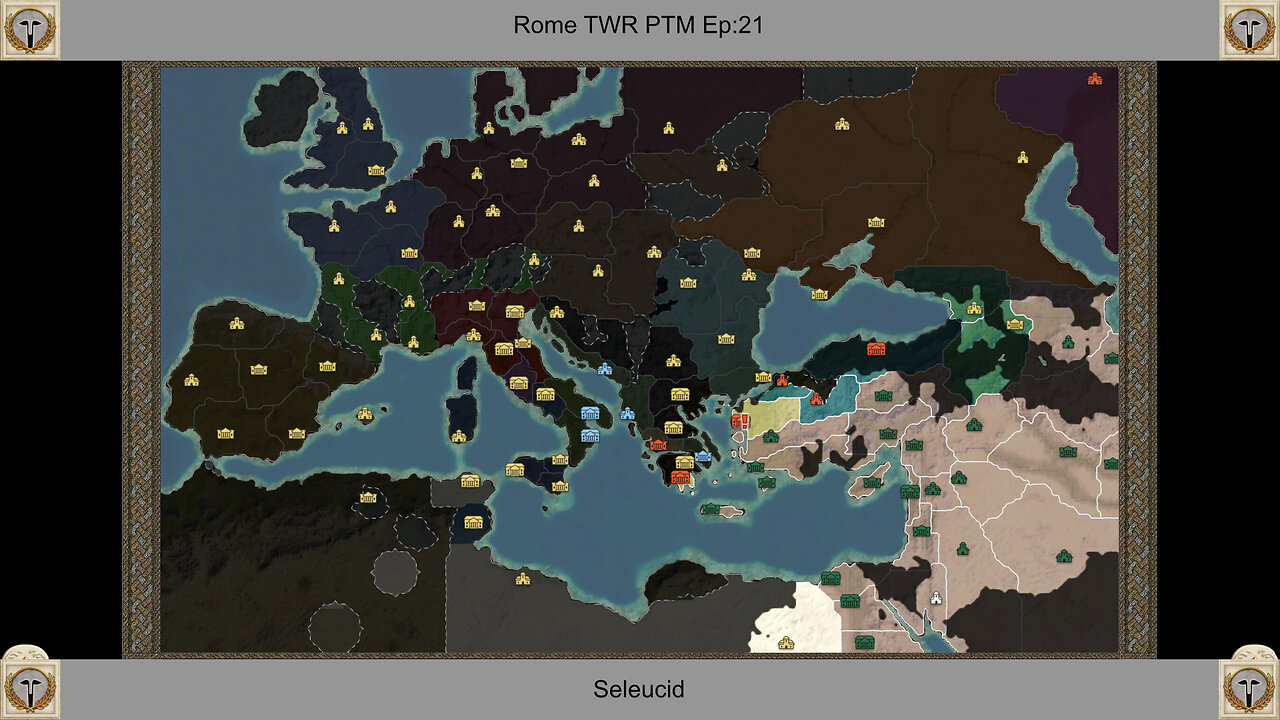The width and height of the screenshot is (1280, 720).
Task: Select the red settlement icon in the map's northeast corner
Action: coord(1095,78)
